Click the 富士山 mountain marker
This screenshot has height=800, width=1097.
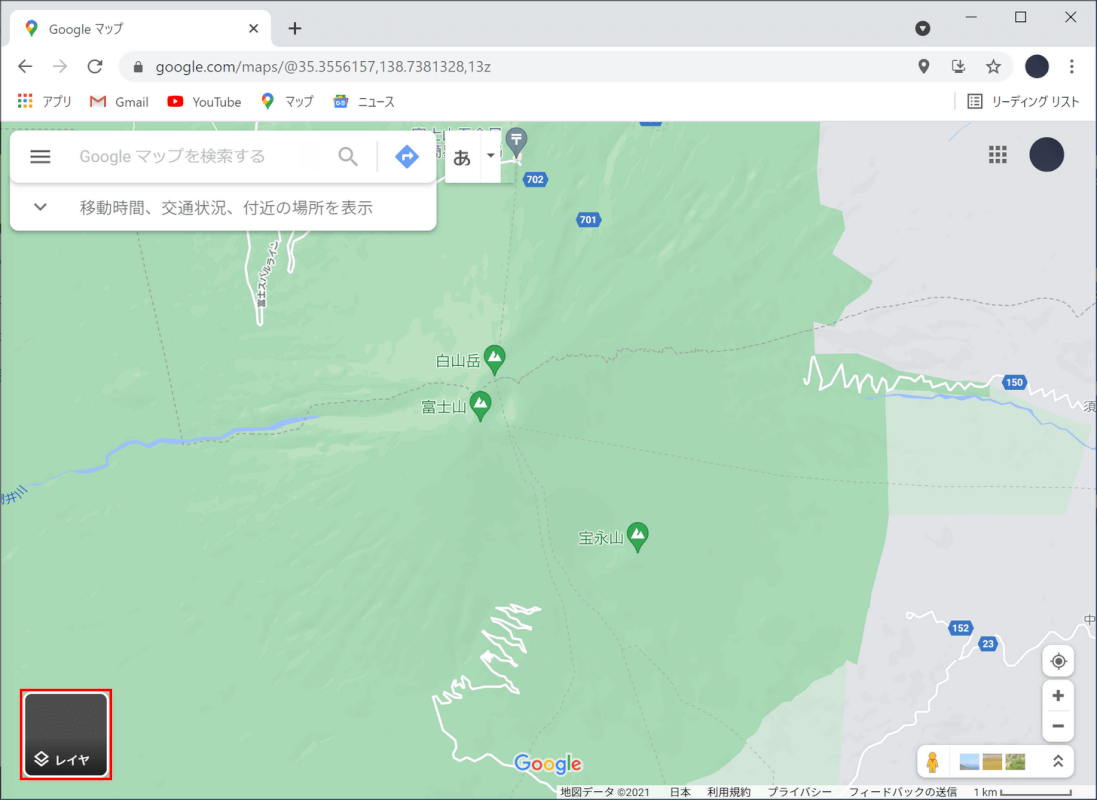(480, 406)
